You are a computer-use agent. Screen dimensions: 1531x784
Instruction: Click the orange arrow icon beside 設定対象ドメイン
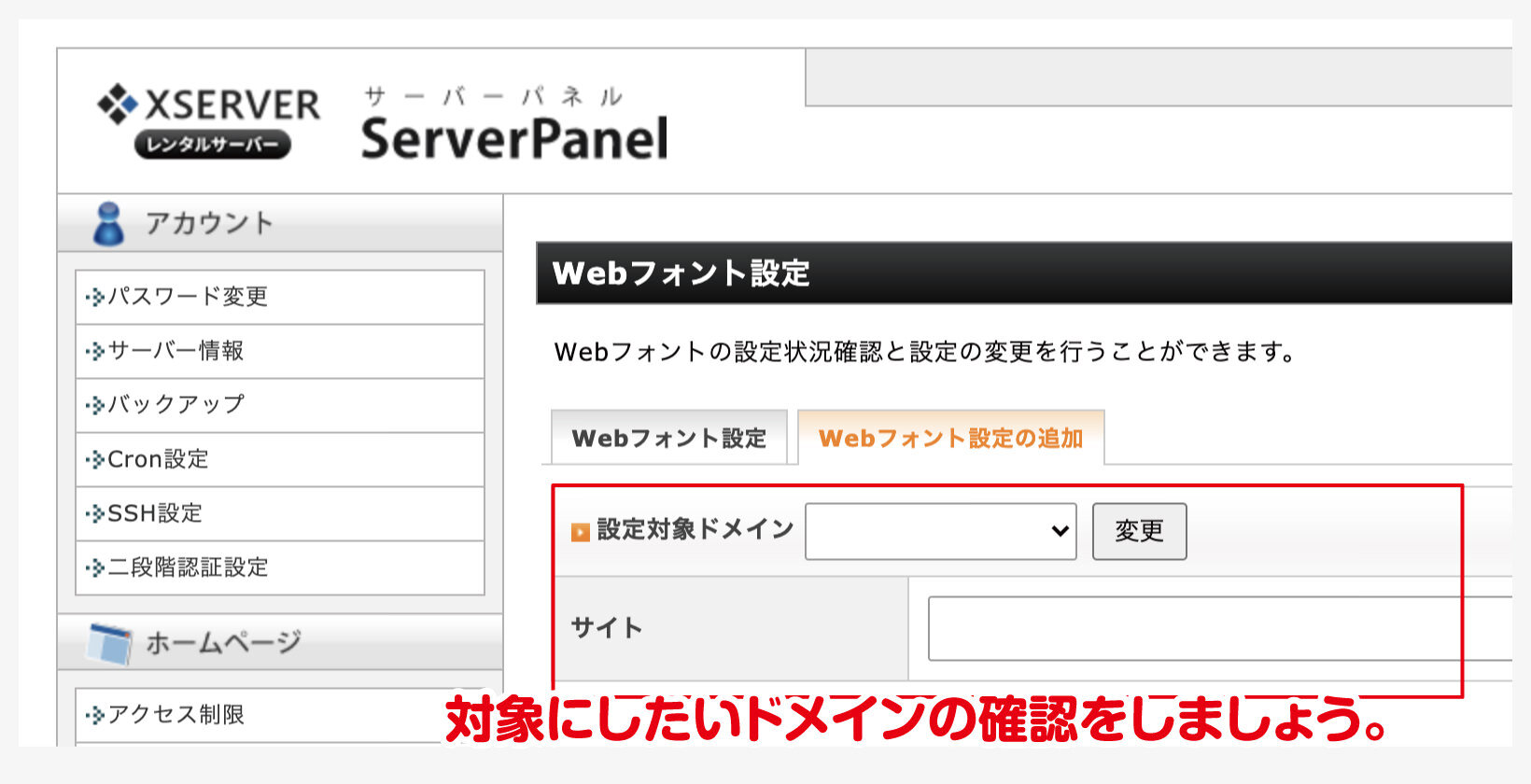[580, 532]
